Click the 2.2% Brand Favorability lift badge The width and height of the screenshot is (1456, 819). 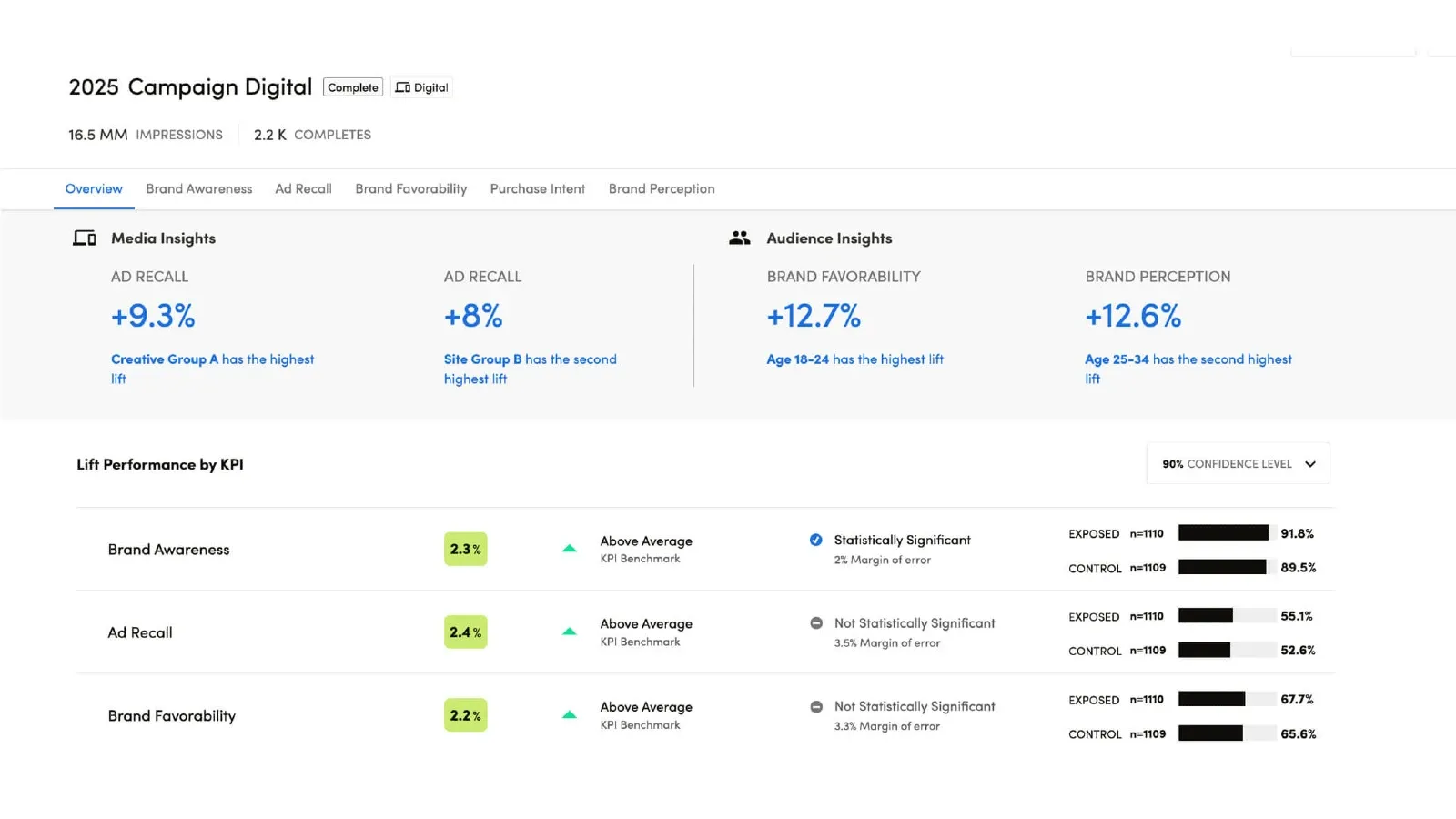(x=466, y=715)
